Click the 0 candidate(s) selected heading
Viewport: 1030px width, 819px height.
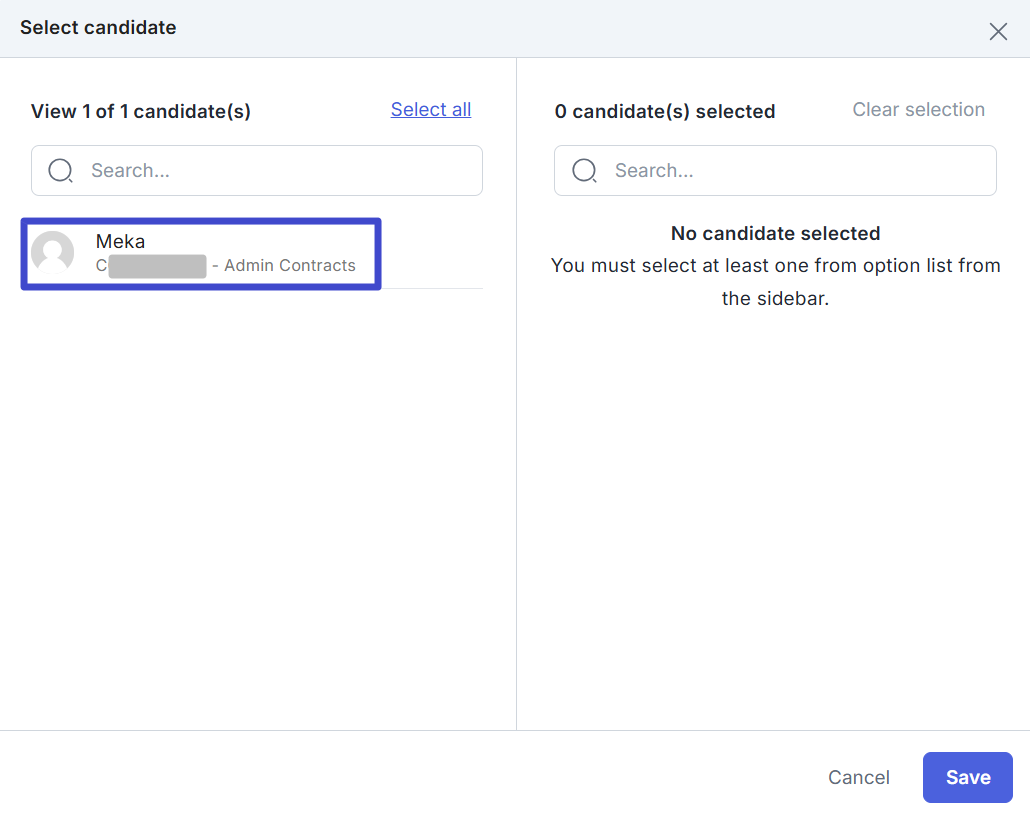click(665, 112)
